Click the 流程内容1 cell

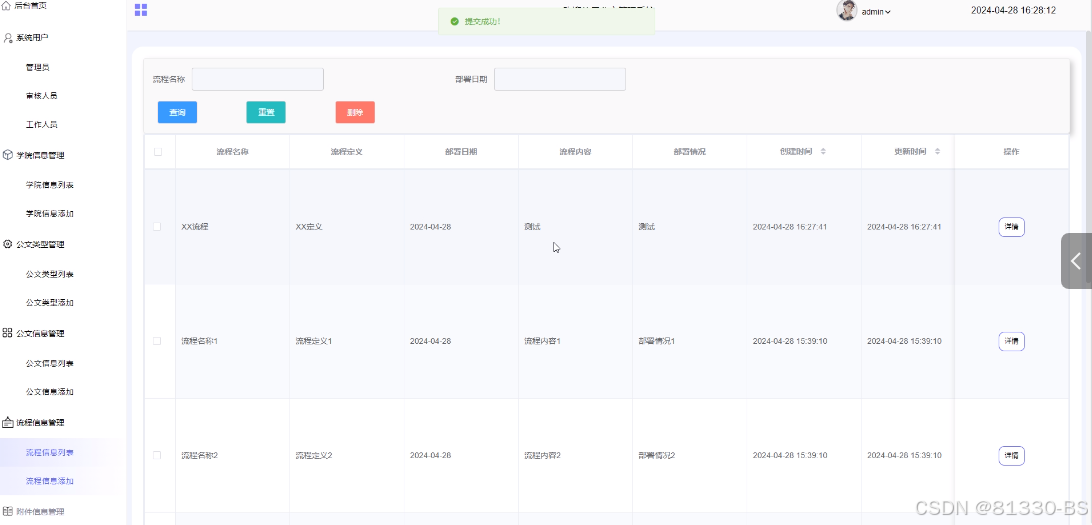pos(575,341)
